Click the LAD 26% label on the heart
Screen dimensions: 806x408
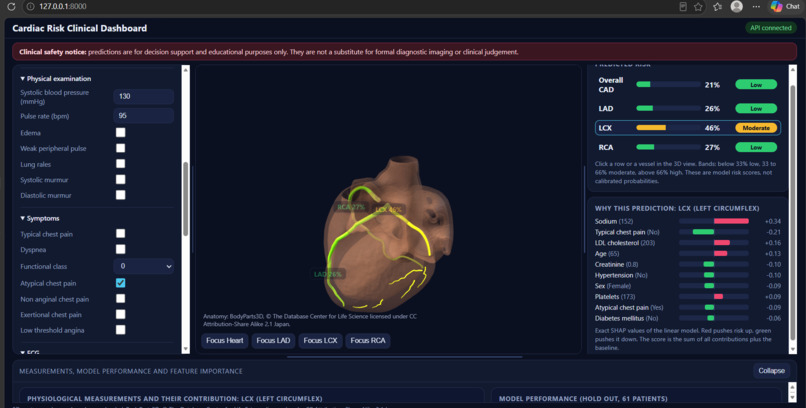[328, 274]
